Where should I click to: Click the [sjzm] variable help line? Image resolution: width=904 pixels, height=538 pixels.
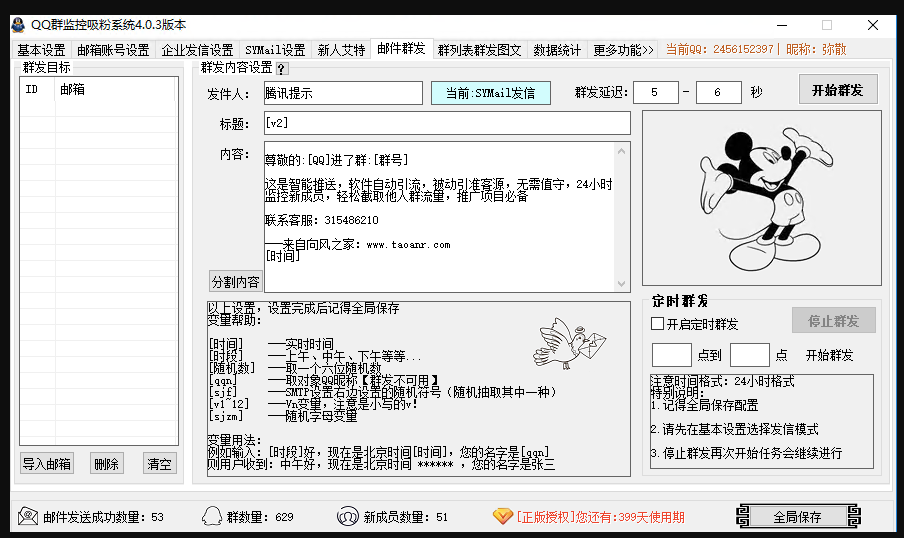click(x=283, y=416)
